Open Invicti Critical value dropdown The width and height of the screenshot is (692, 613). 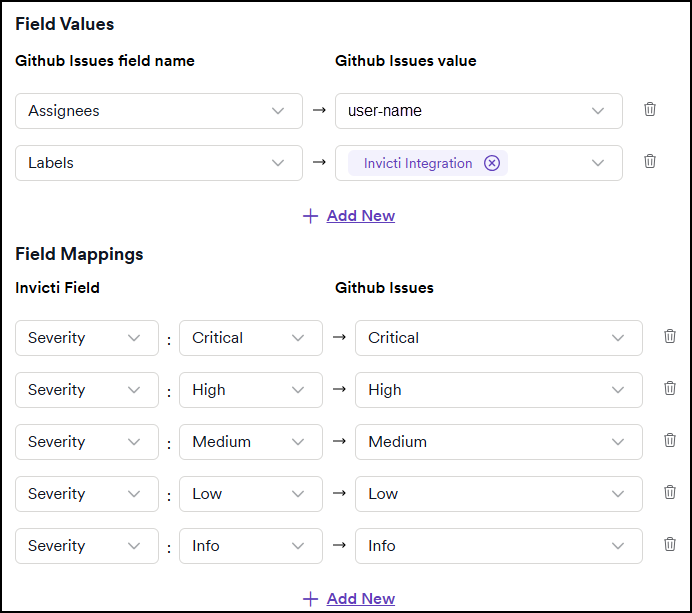(x=251, y=338)
